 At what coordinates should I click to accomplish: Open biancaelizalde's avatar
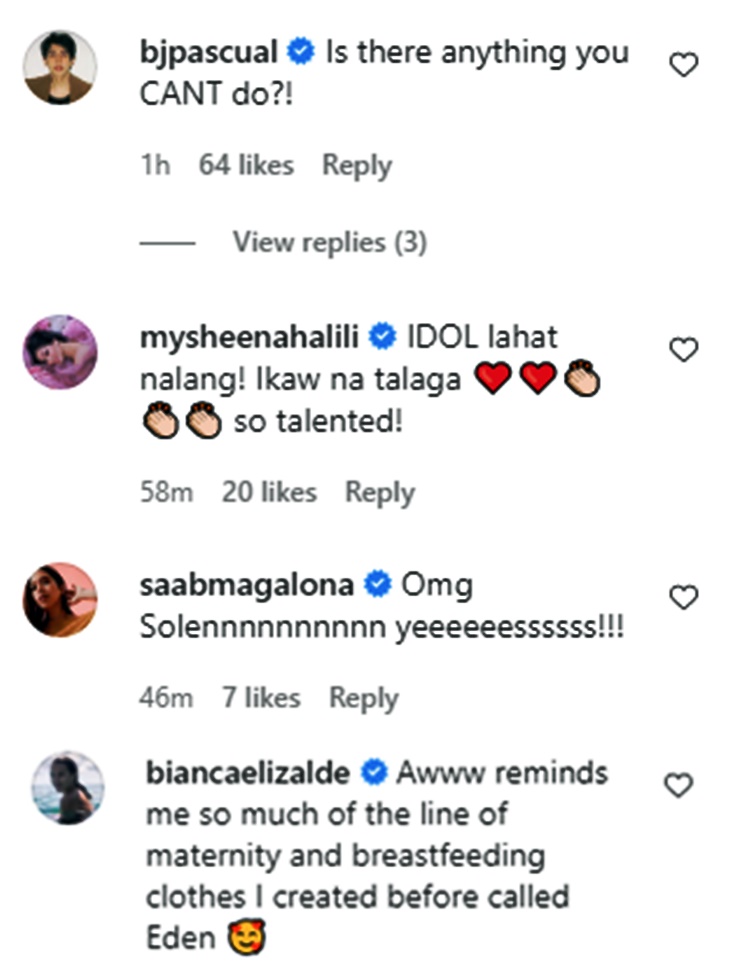coord(60,787)
